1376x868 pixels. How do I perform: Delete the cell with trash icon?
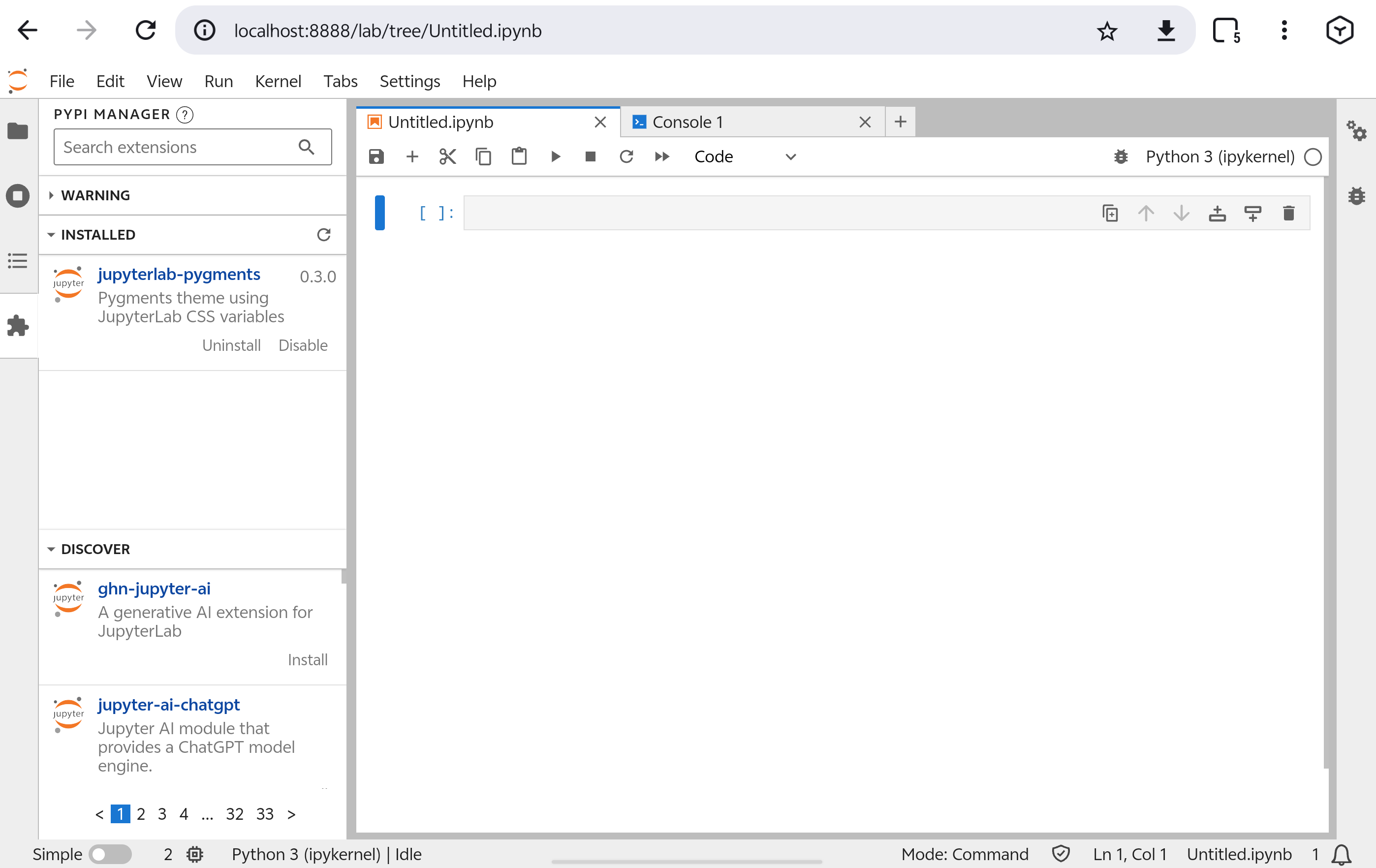pos(1288,213)
